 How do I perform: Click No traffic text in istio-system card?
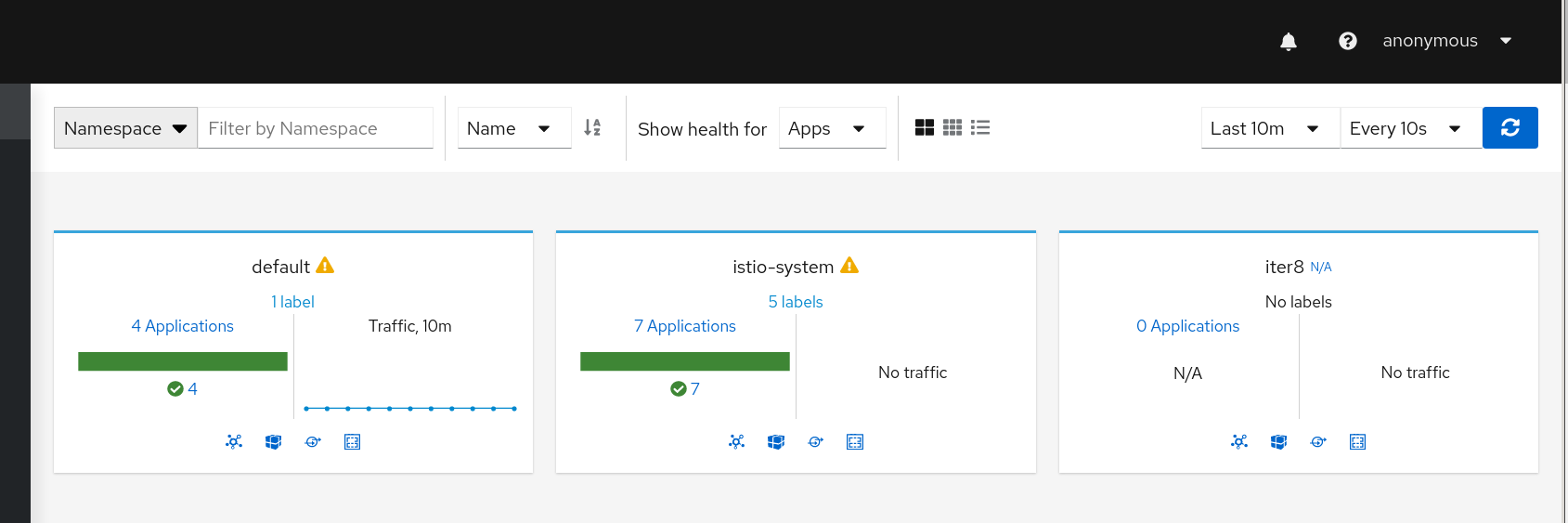tap(913, 373)
